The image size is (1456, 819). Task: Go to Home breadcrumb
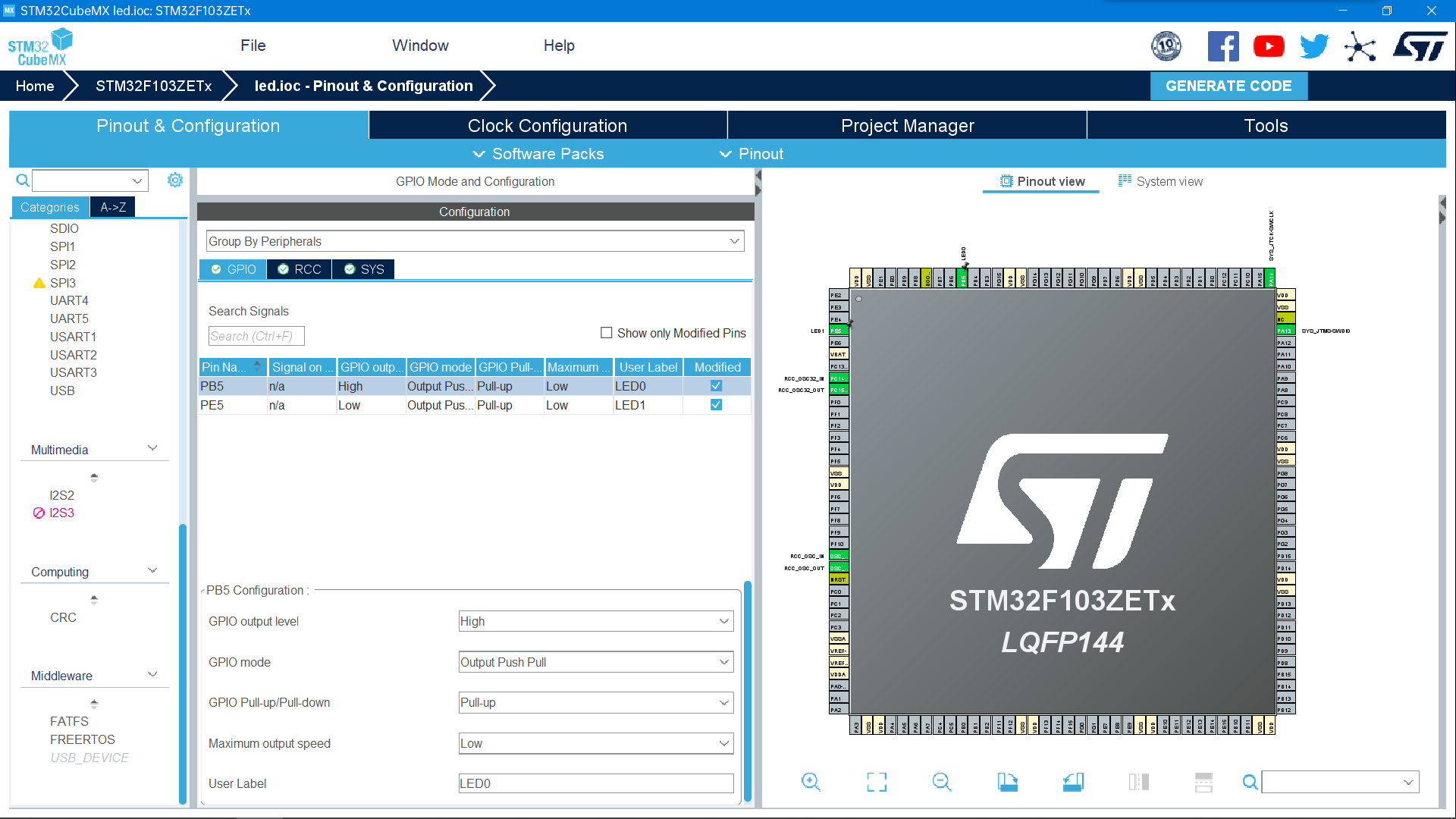(x=35, y=86)
